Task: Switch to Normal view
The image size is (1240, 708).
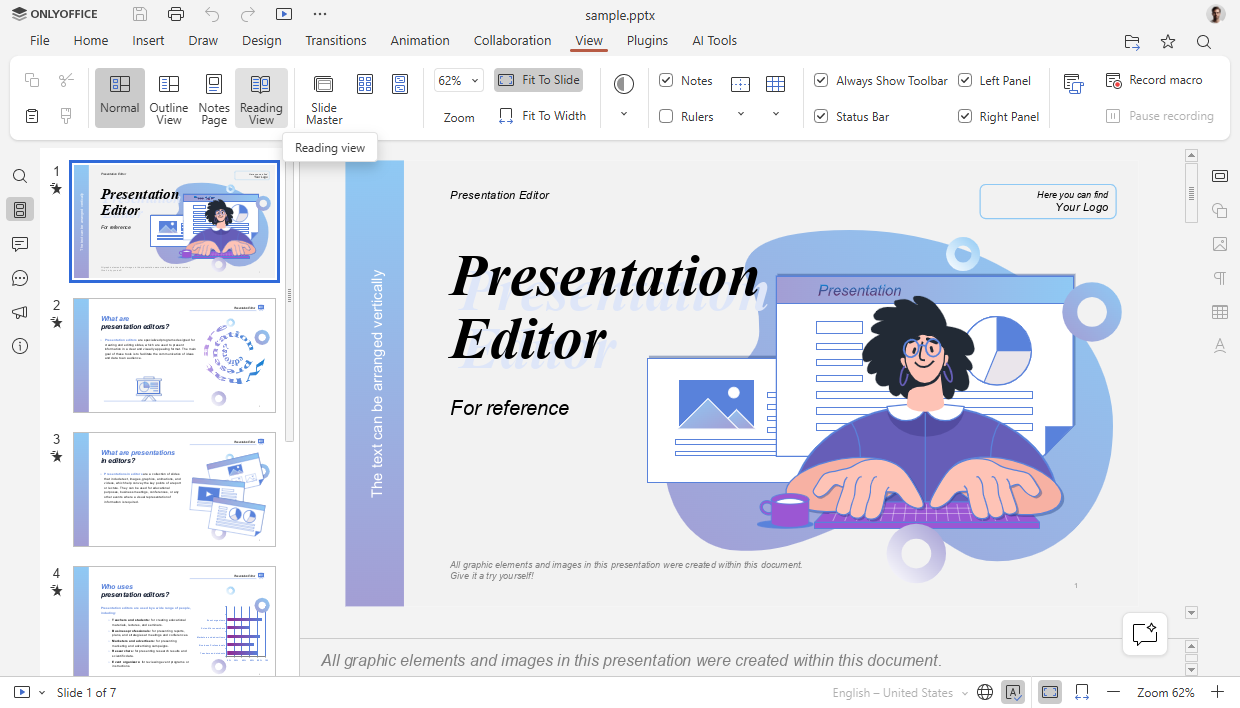Action: point(120,97)
